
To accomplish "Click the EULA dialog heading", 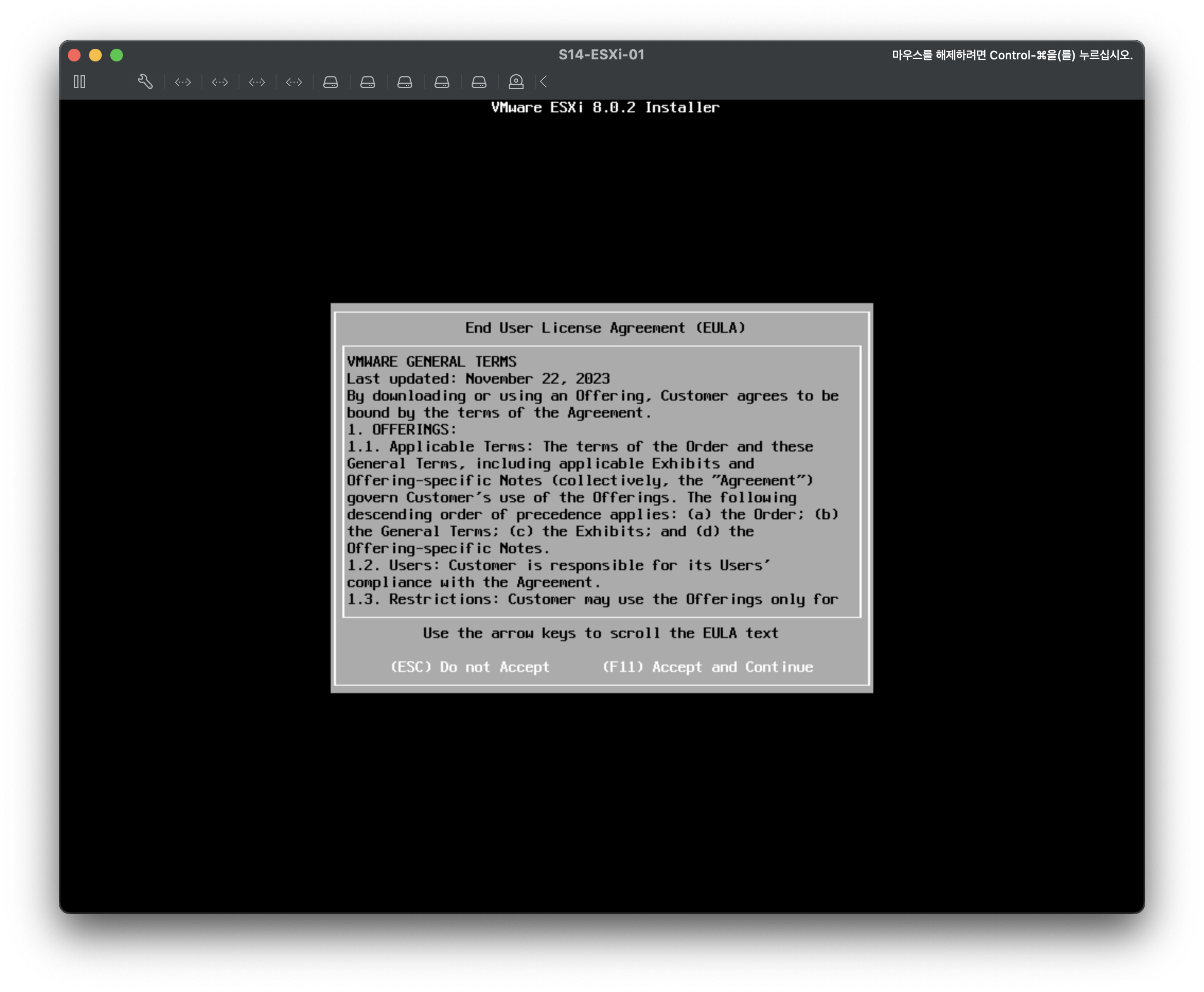I will tap(605, 328).
